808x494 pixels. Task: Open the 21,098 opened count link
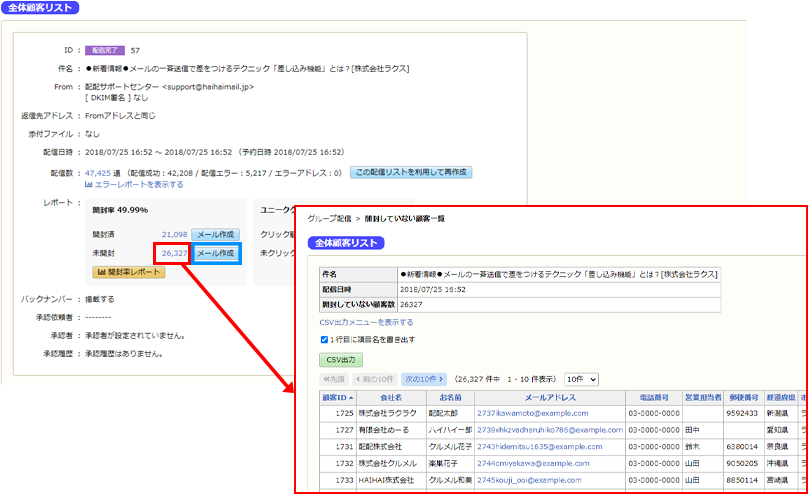pyautogui.click(x=175, y=234)
